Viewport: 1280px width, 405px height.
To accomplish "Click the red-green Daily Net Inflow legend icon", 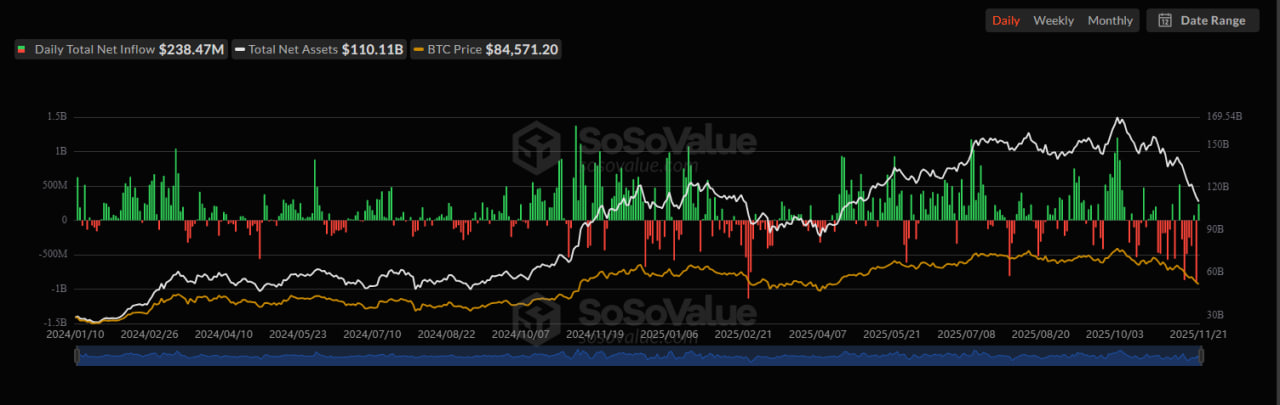I will [22, 49].
